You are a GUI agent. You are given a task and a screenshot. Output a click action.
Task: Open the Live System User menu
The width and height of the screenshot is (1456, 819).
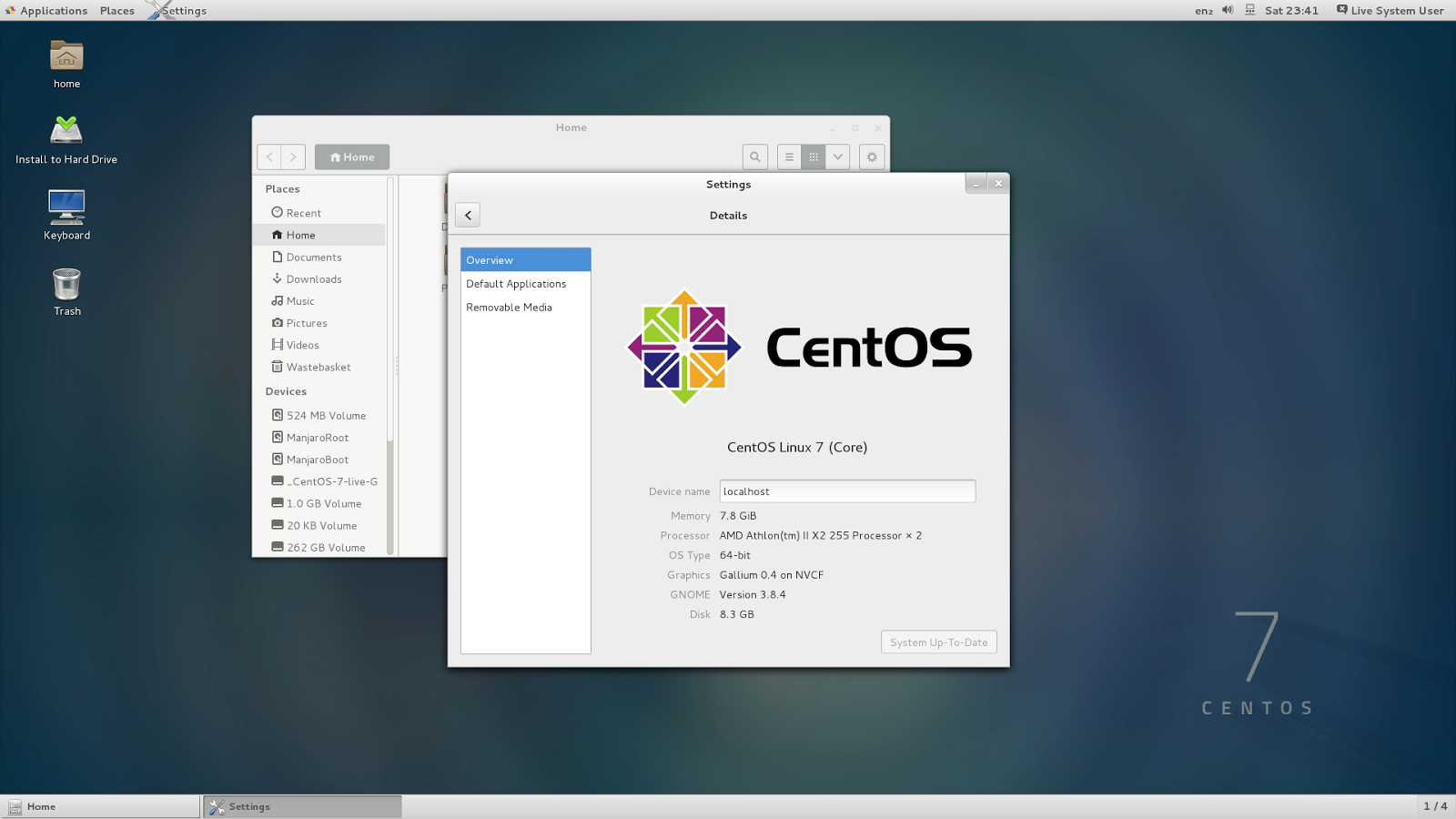click(x=1390, y=11)
